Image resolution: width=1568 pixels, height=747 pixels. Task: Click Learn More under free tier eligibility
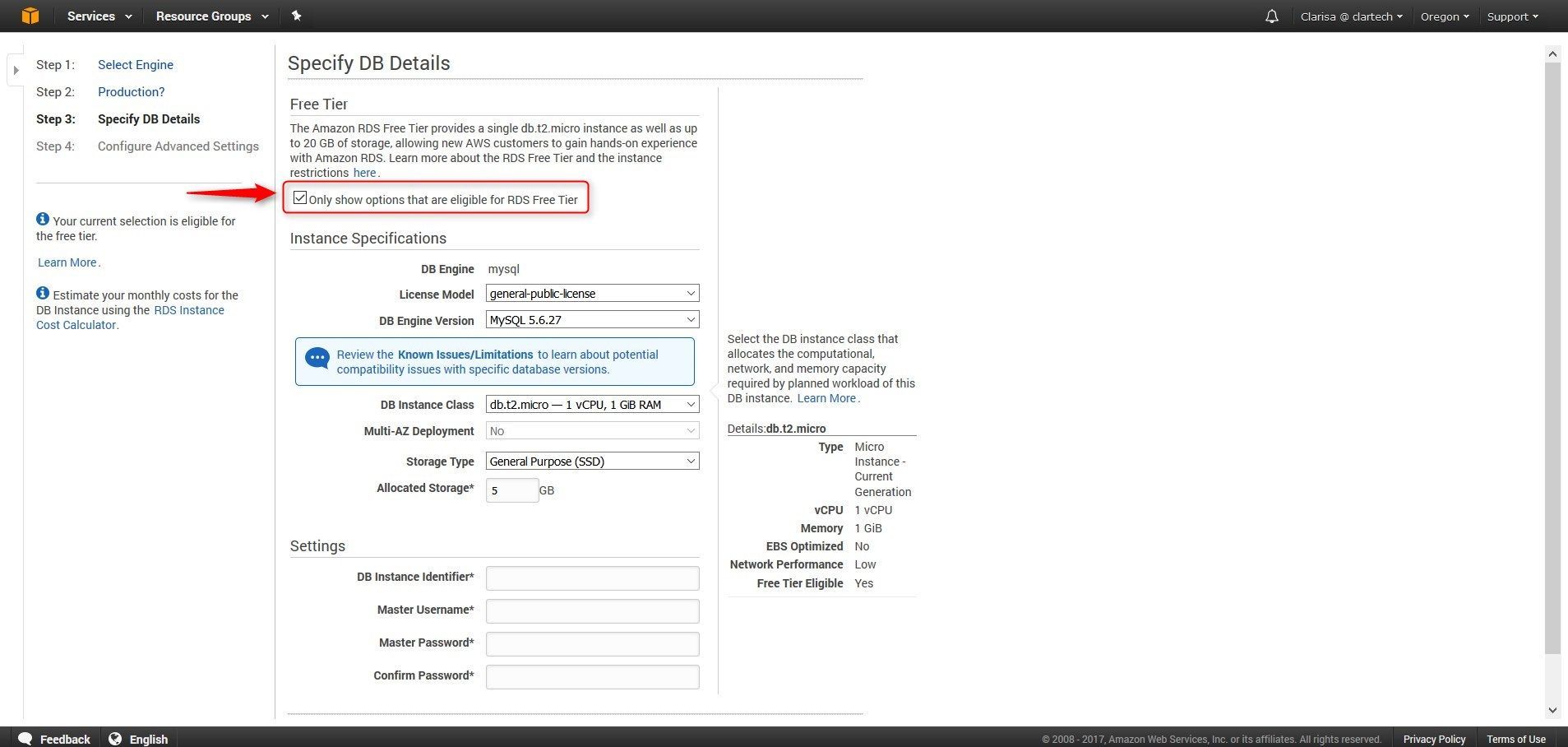pyautogui.click(x=67, y=262)
